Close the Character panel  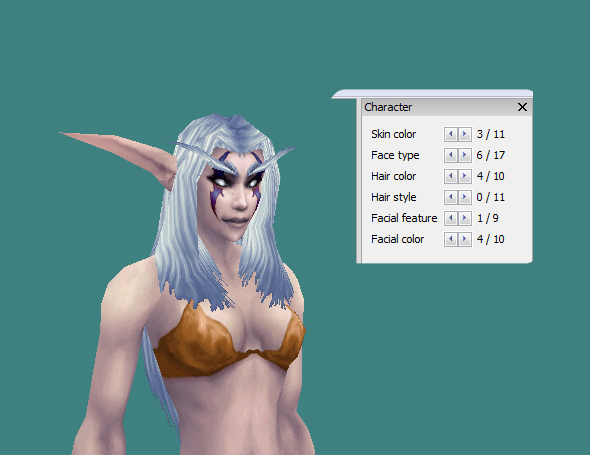522,107
